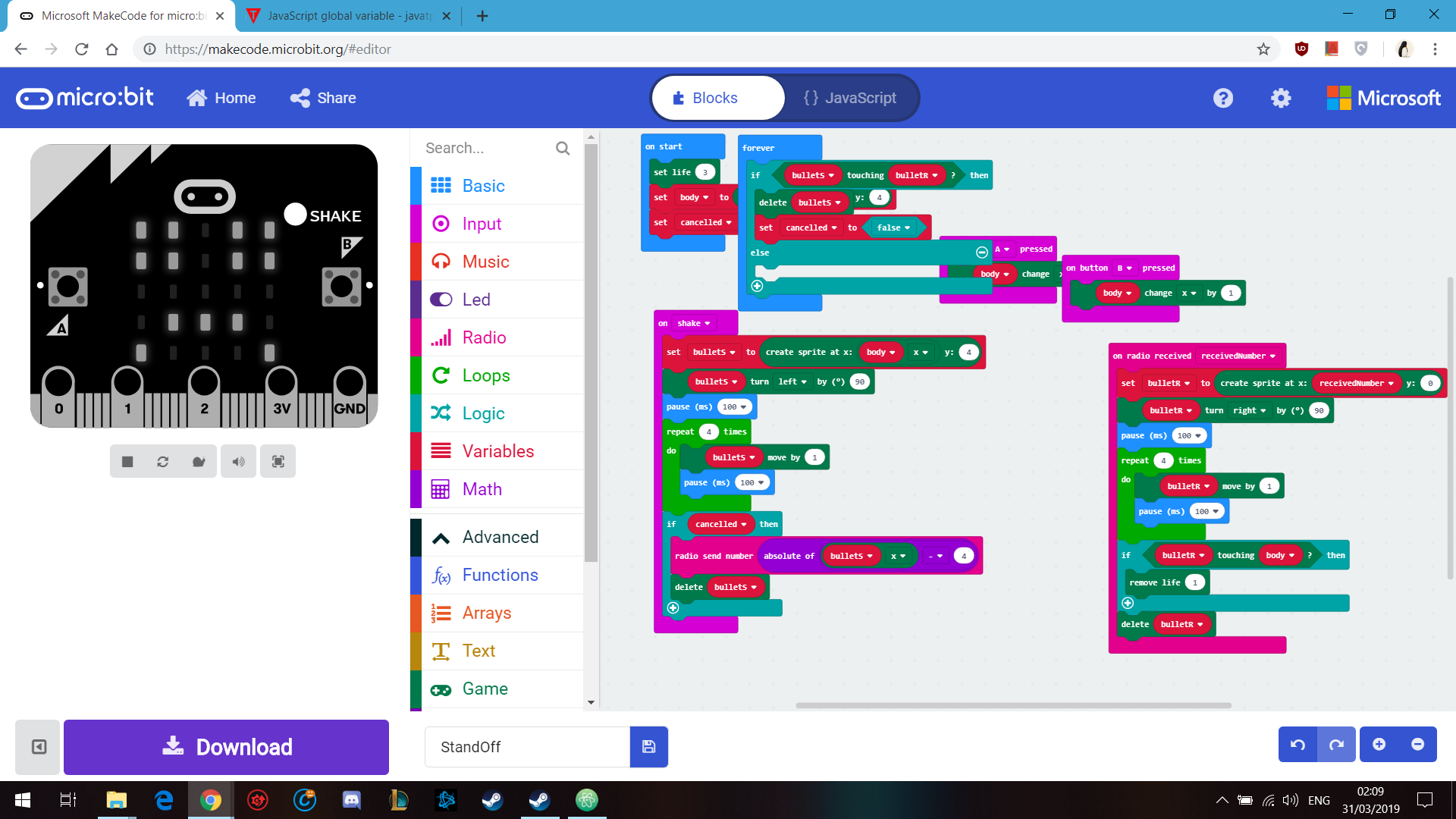Screen dimensions: 1456x819
Task: Zoom in the blocks workspace
Action: tap(1379, 745)
